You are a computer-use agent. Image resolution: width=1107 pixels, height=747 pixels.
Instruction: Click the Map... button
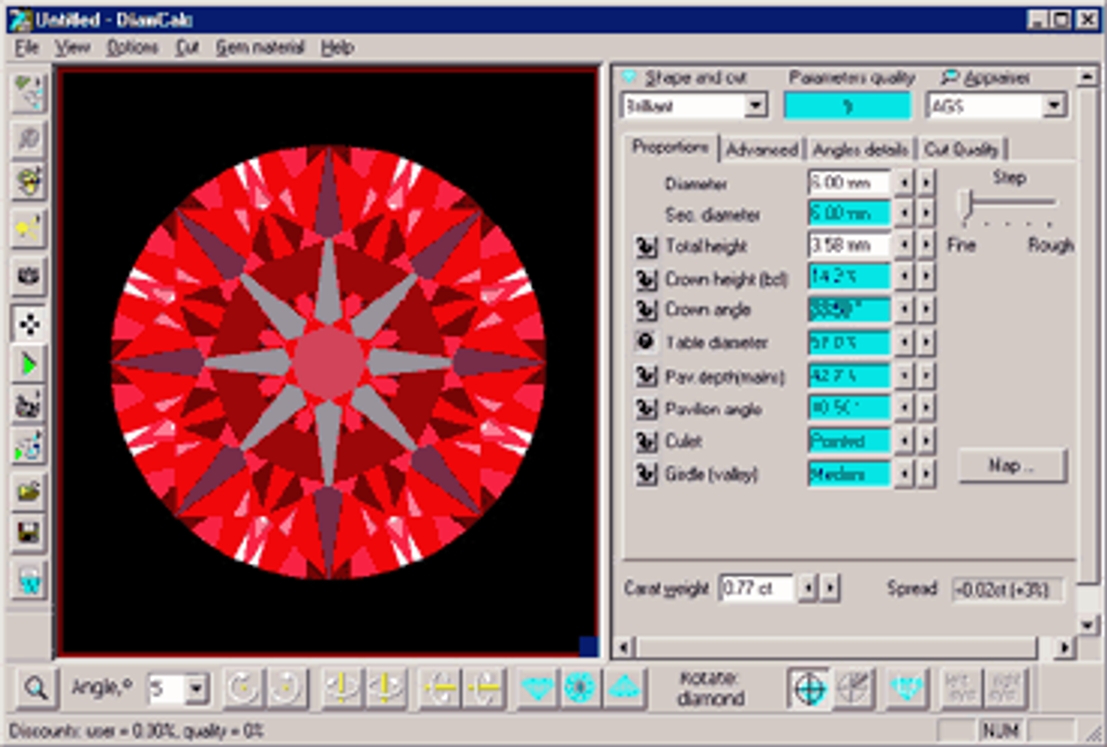1012,465
